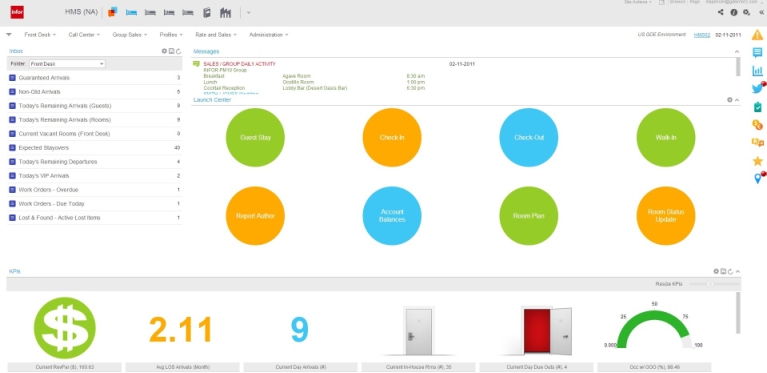Screen dimensions: 767x373
Task: Open Today's VIP Arrivals inbox row
Action: [94, 176]
